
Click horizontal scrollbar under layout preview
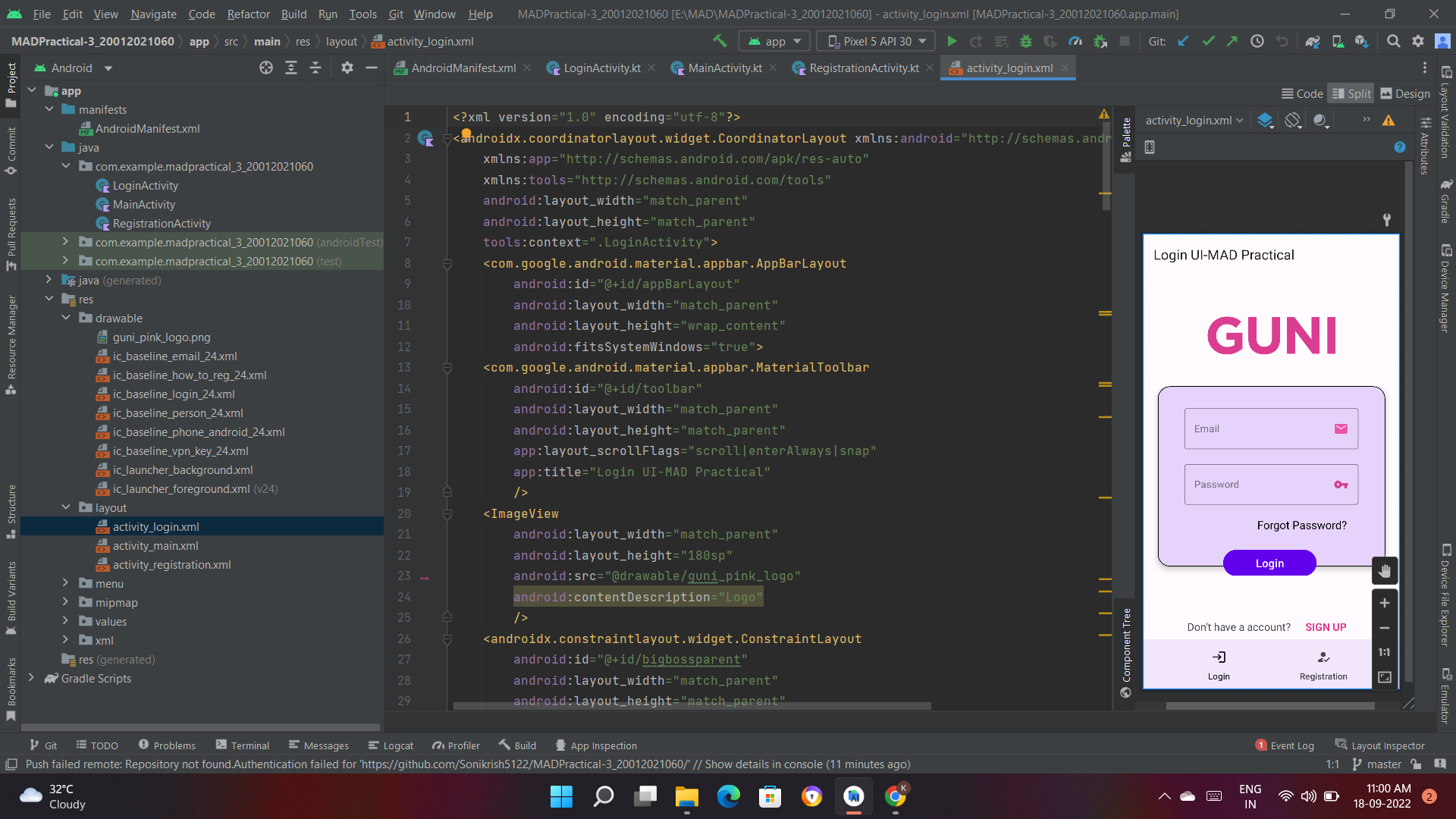click(1269, 706)
